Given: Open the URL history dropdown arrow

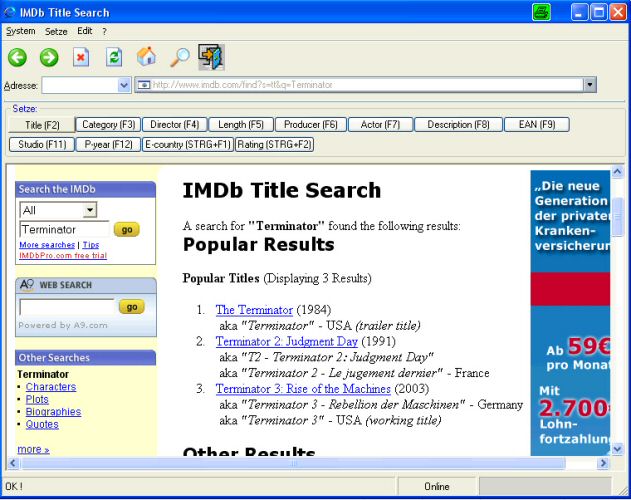Looking at the screenshot, I should click(590, 86).
